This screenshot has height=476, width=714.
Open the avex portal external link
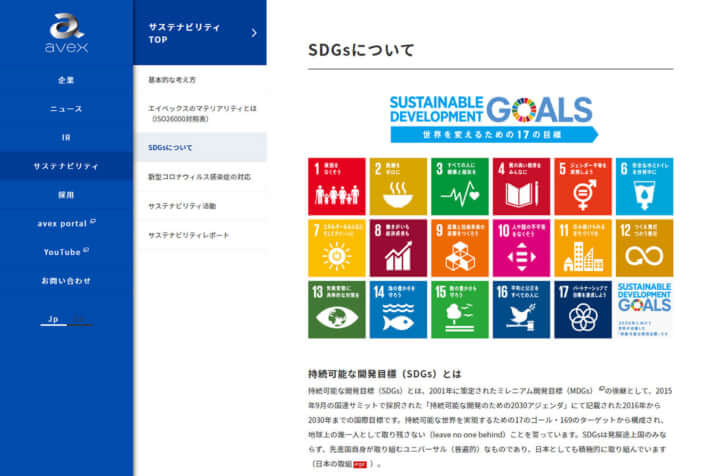[66, 223]
